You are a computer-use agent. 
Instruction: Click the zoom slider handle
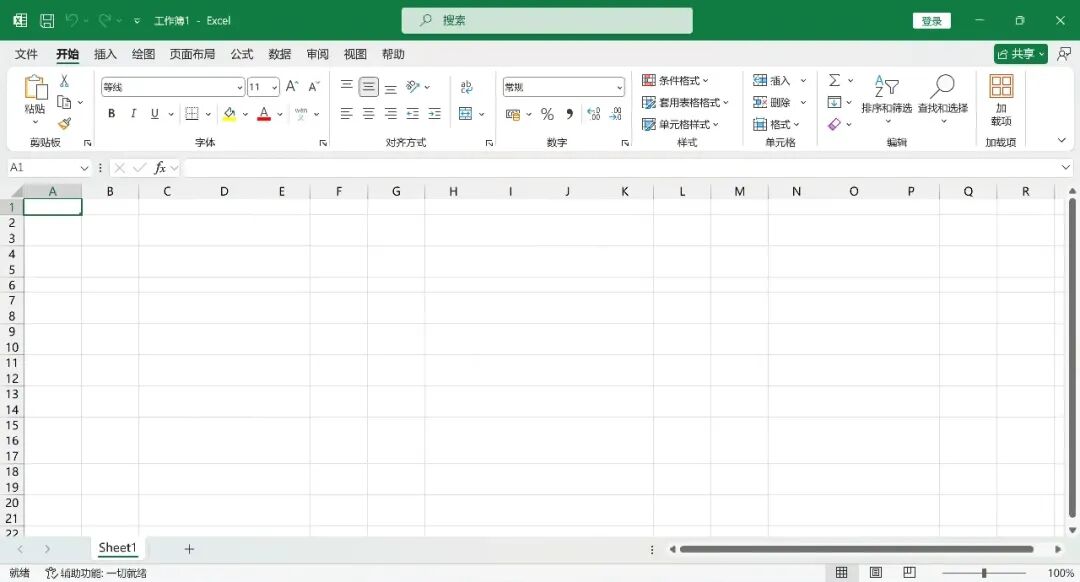(984, 573)
